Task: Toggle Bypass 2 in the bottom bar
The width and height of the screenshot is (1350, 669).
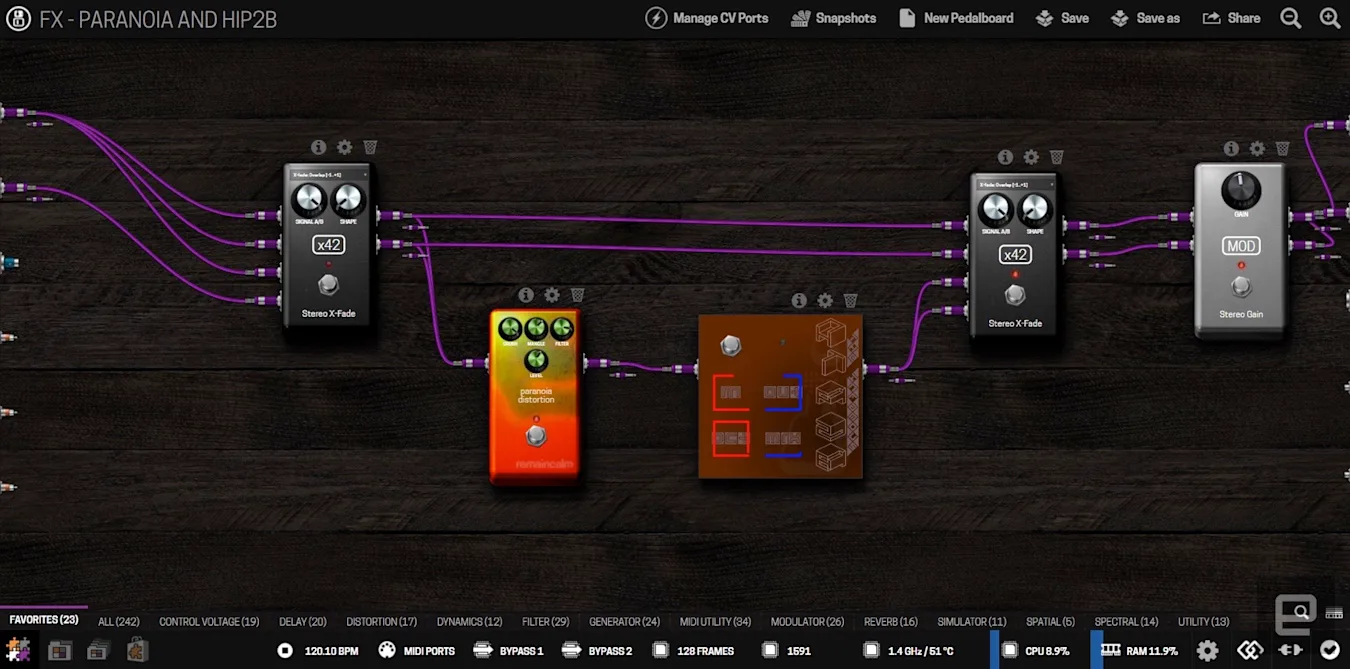Action: pyautogui.click(x=597, y=651)
